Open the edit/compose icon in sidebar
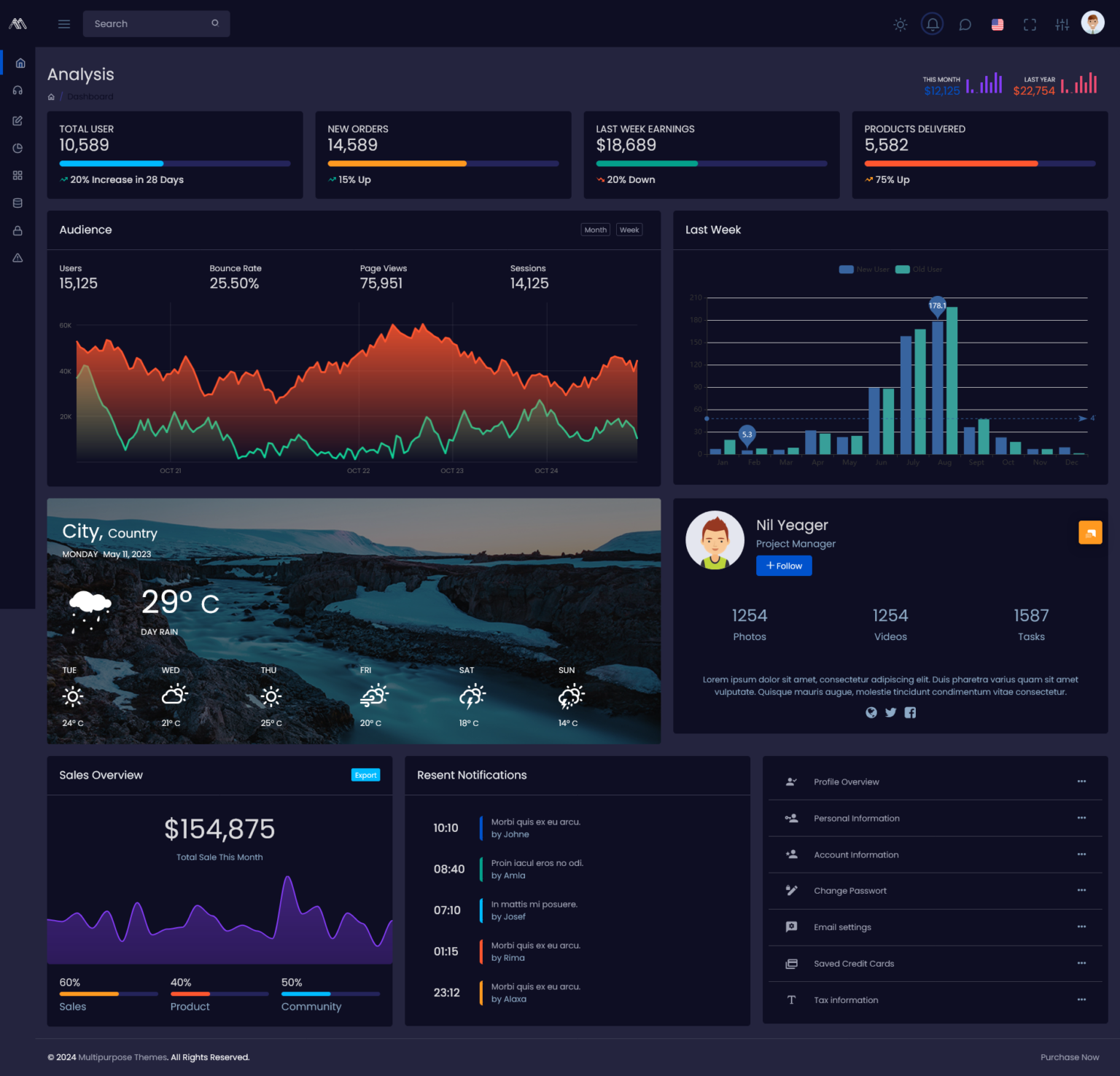Screen dimensions: 1120x1076 [17, 120]
